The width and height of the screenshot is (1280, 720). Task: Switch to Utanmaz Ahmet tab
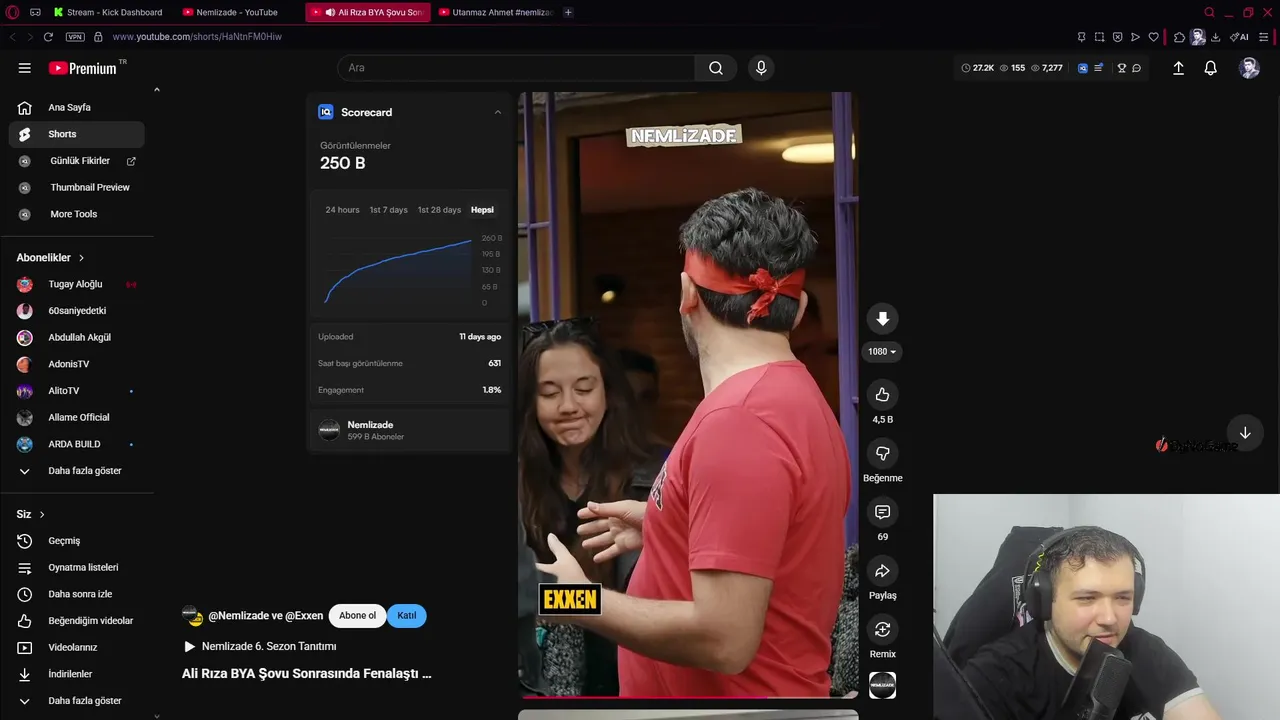tap(496, 12)
